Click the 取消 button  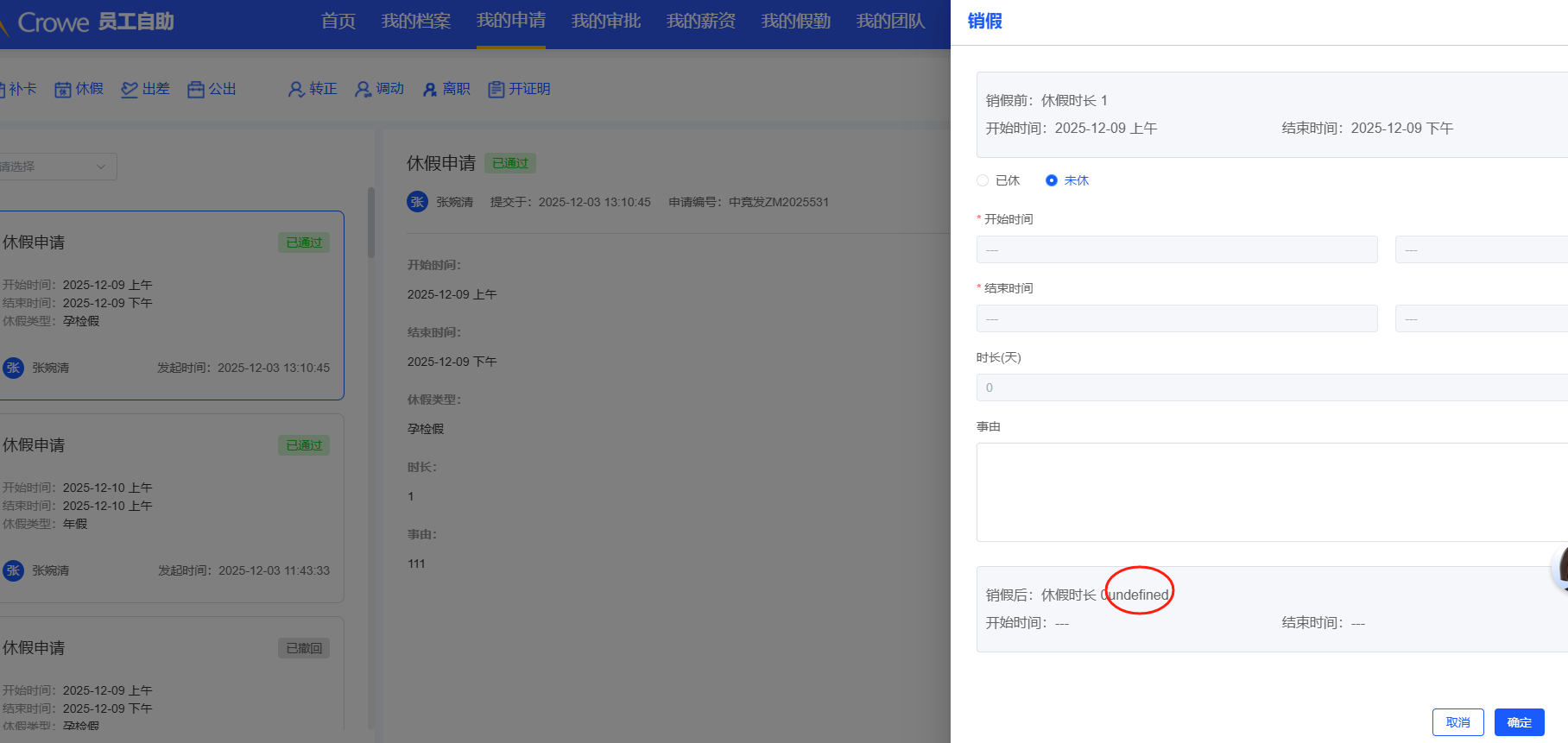[1458, 722]
